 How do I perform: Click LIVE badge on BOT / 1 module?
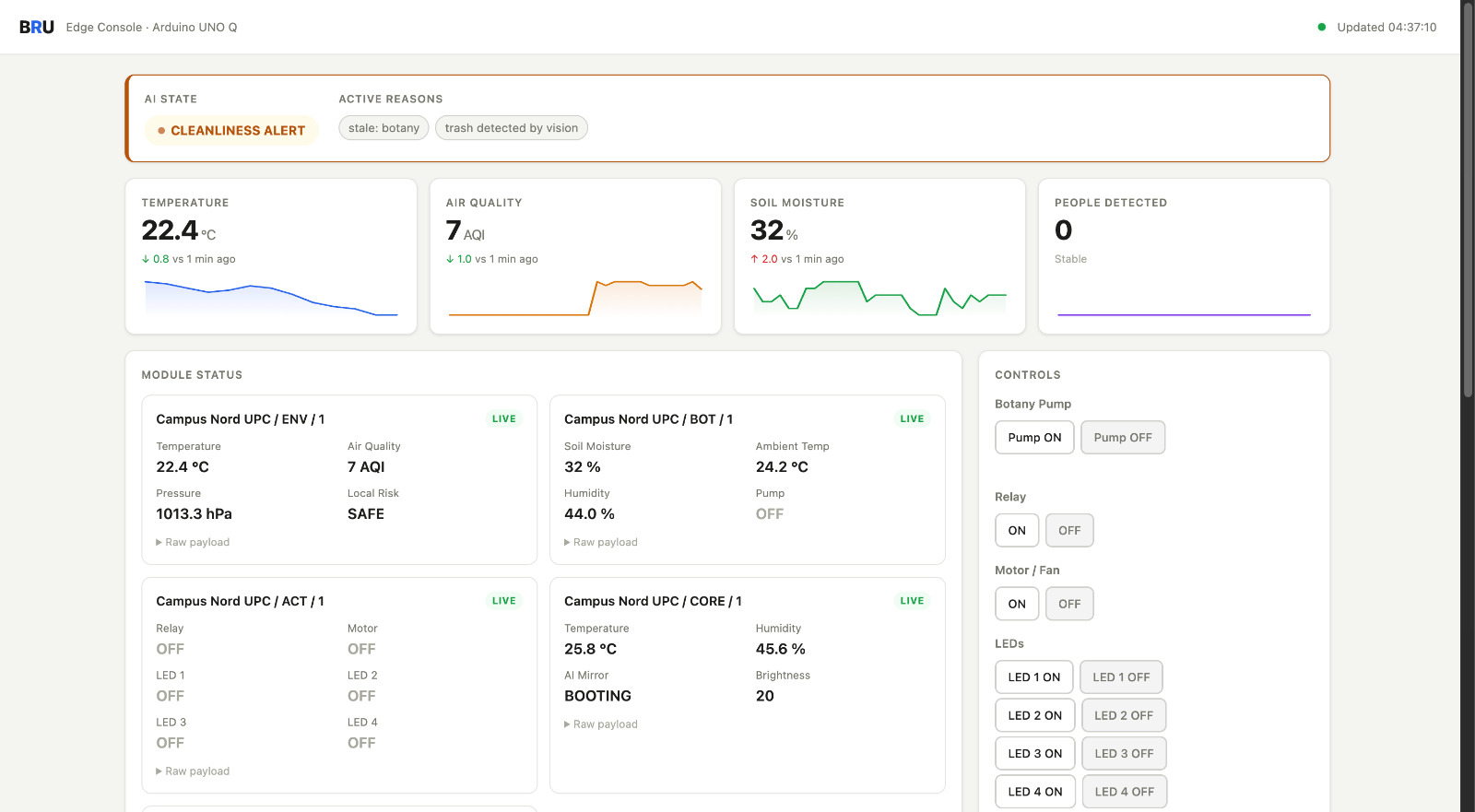pos(913,419)
